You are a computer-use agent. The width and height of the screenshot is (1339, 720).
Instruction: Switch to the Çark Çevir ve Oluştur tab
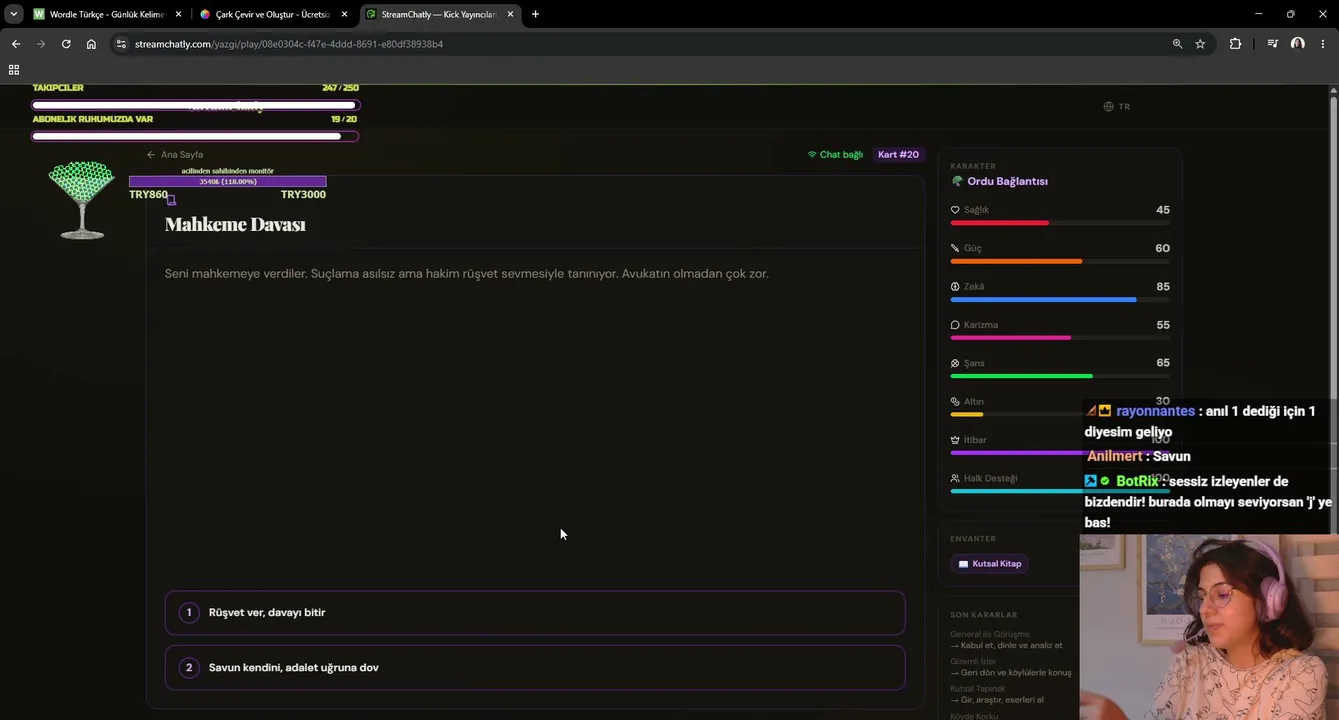[x=273, y=14]
